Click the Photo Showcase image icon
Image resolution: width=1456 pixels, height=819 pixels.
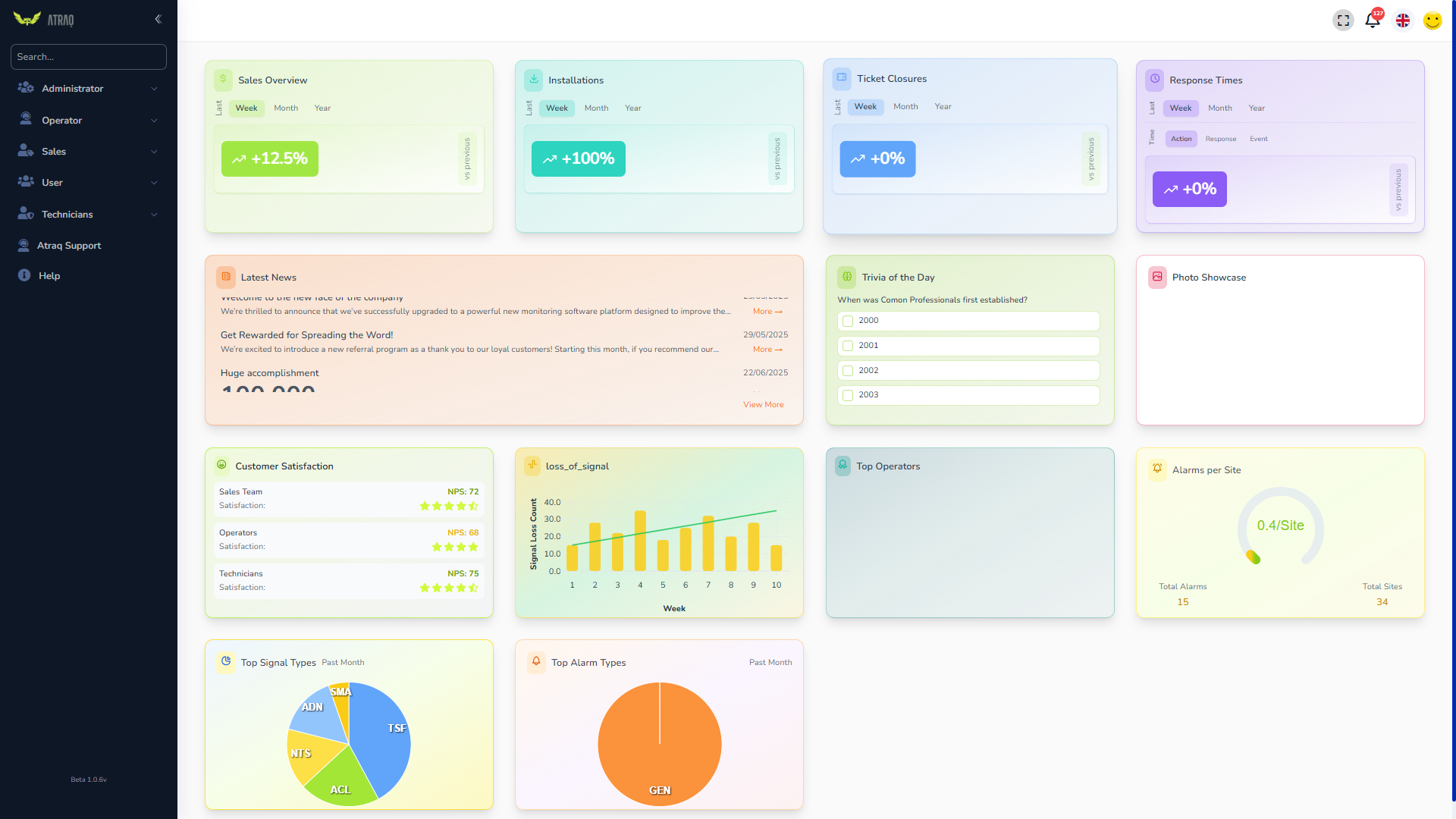point(1157,277)
